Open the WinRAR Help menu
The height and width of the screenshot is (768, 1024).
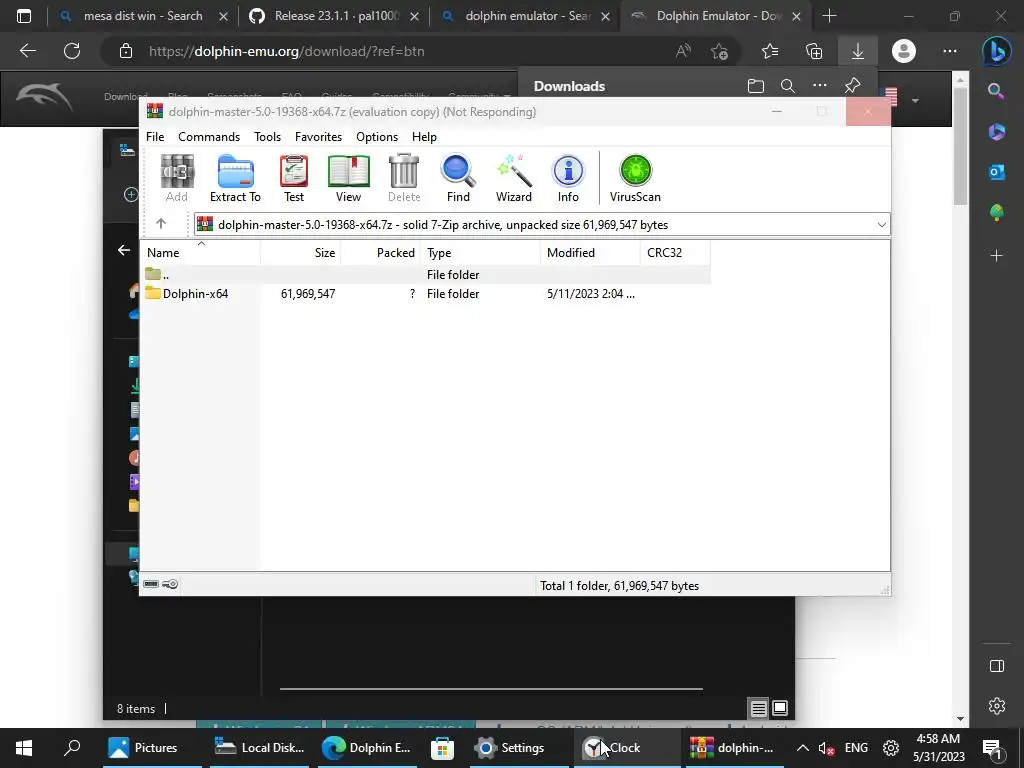point(424,136)
